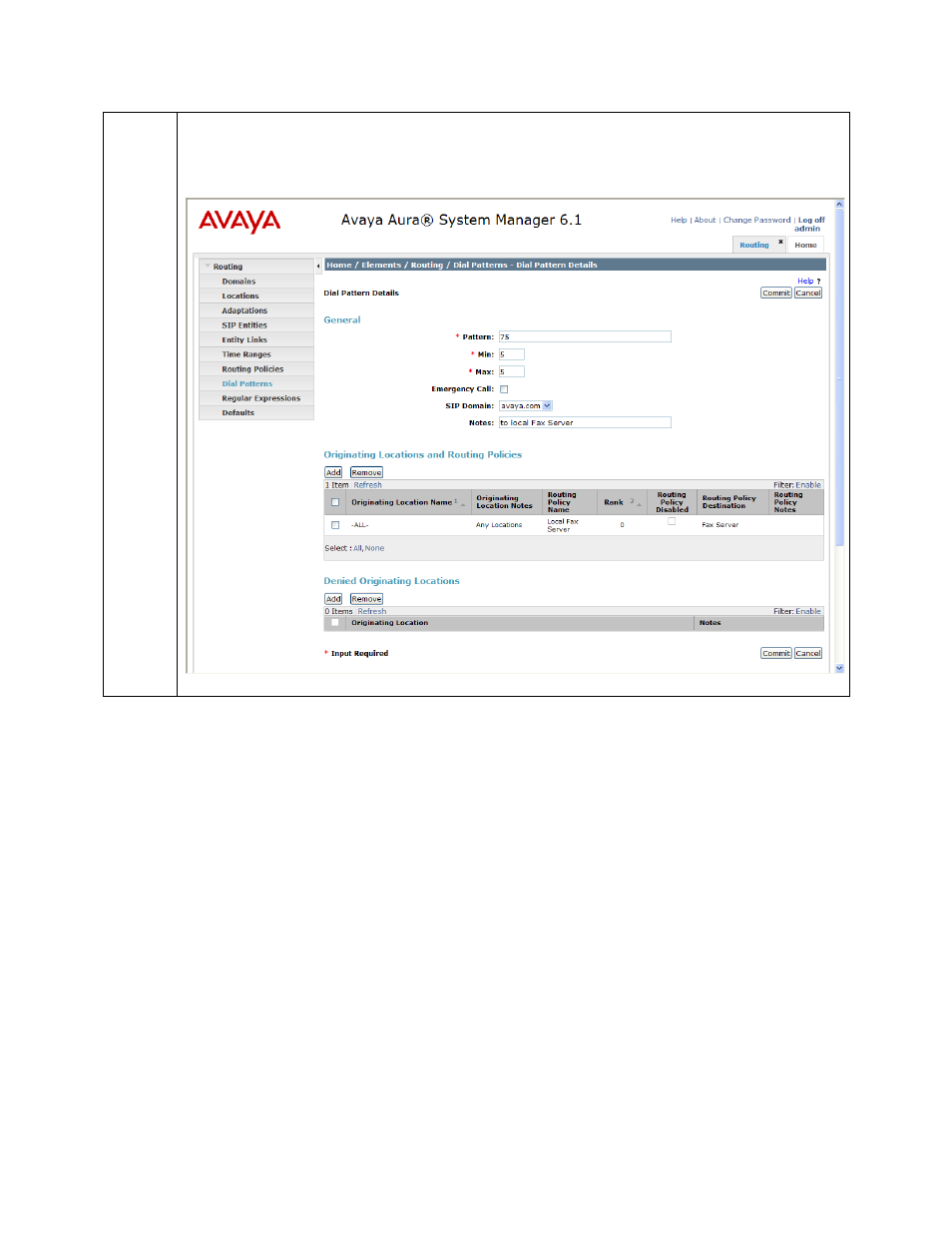Click the Help link in the top header
This screenshot has width=952, height=1233.
679,221
